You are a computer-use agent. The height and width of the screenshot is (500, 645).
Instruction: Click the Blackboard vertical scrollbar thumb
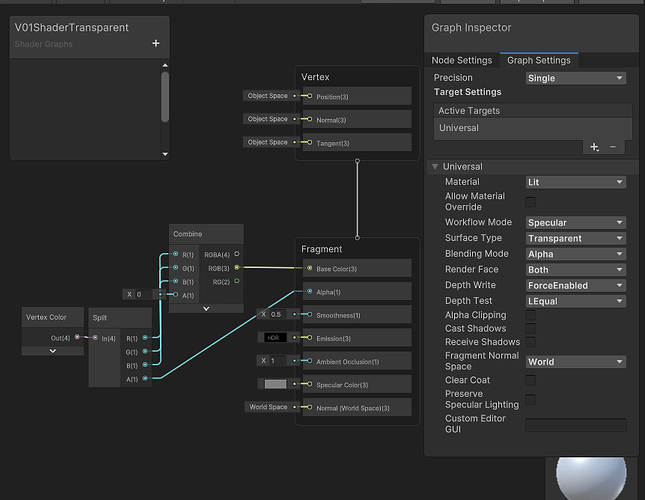tap(165, 97)
